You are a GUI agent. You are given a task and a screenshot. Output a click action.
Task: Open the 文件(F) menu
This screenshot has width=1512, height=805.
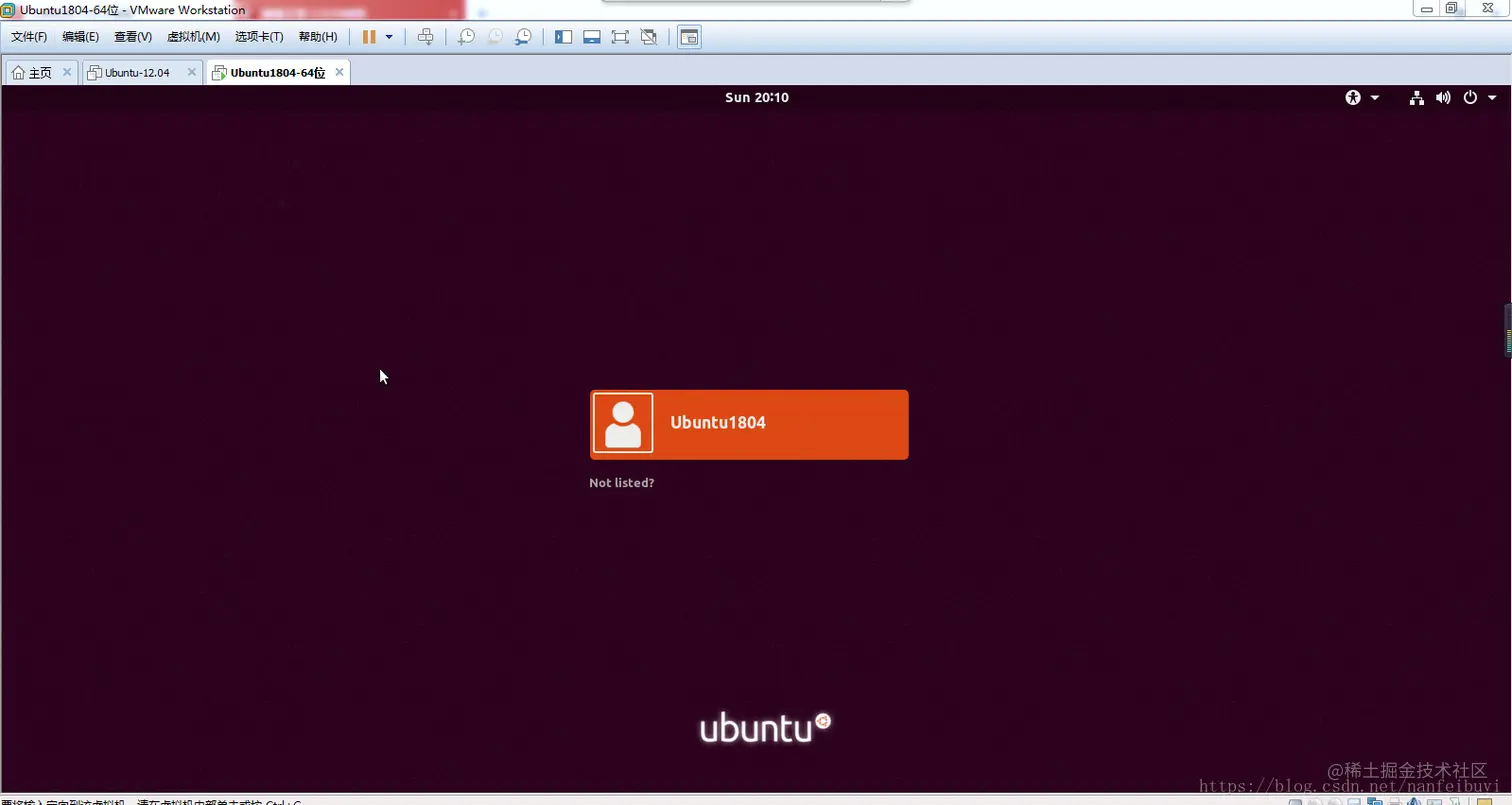pos(29,37)
